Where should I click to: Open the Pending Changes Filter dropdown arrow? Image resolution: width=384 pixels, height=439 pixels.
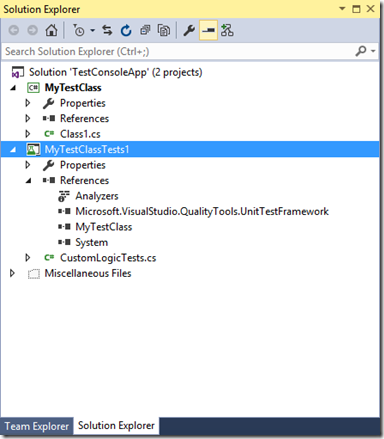coord(92,30)
